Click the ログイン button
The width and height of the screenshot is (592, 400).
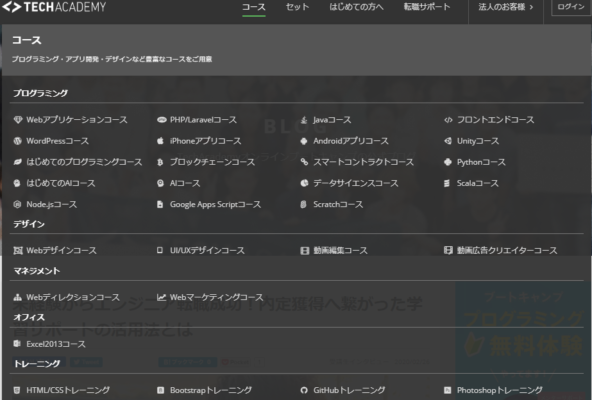[571, 7]
